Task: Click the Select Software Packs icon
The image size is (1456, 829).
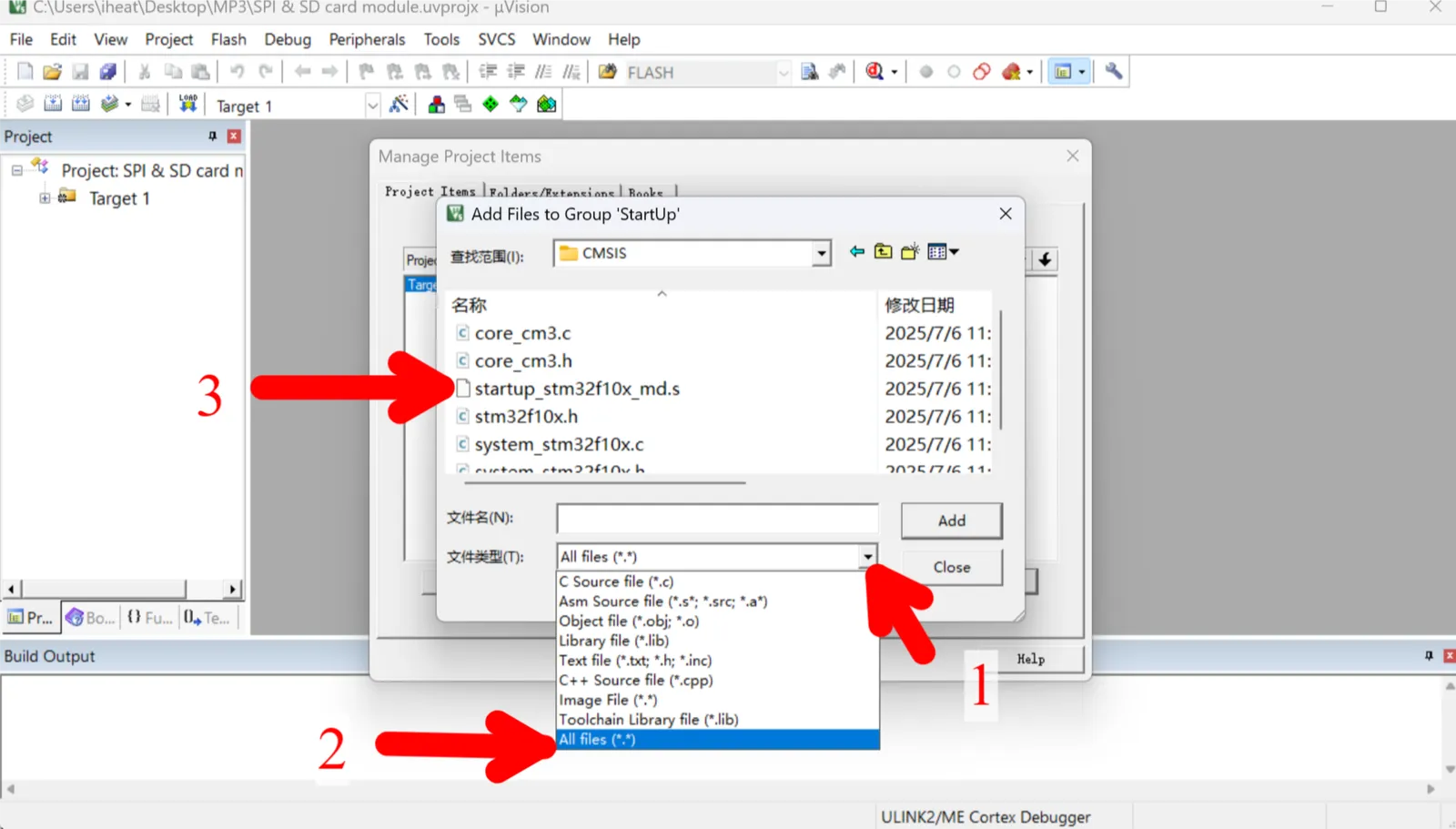Action: click(518, 104)
